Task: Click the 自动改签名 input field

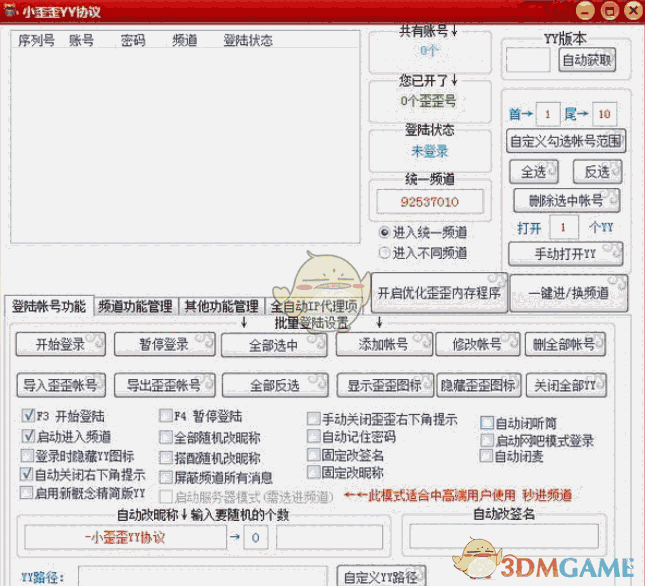Action: [x=504, y=536]
